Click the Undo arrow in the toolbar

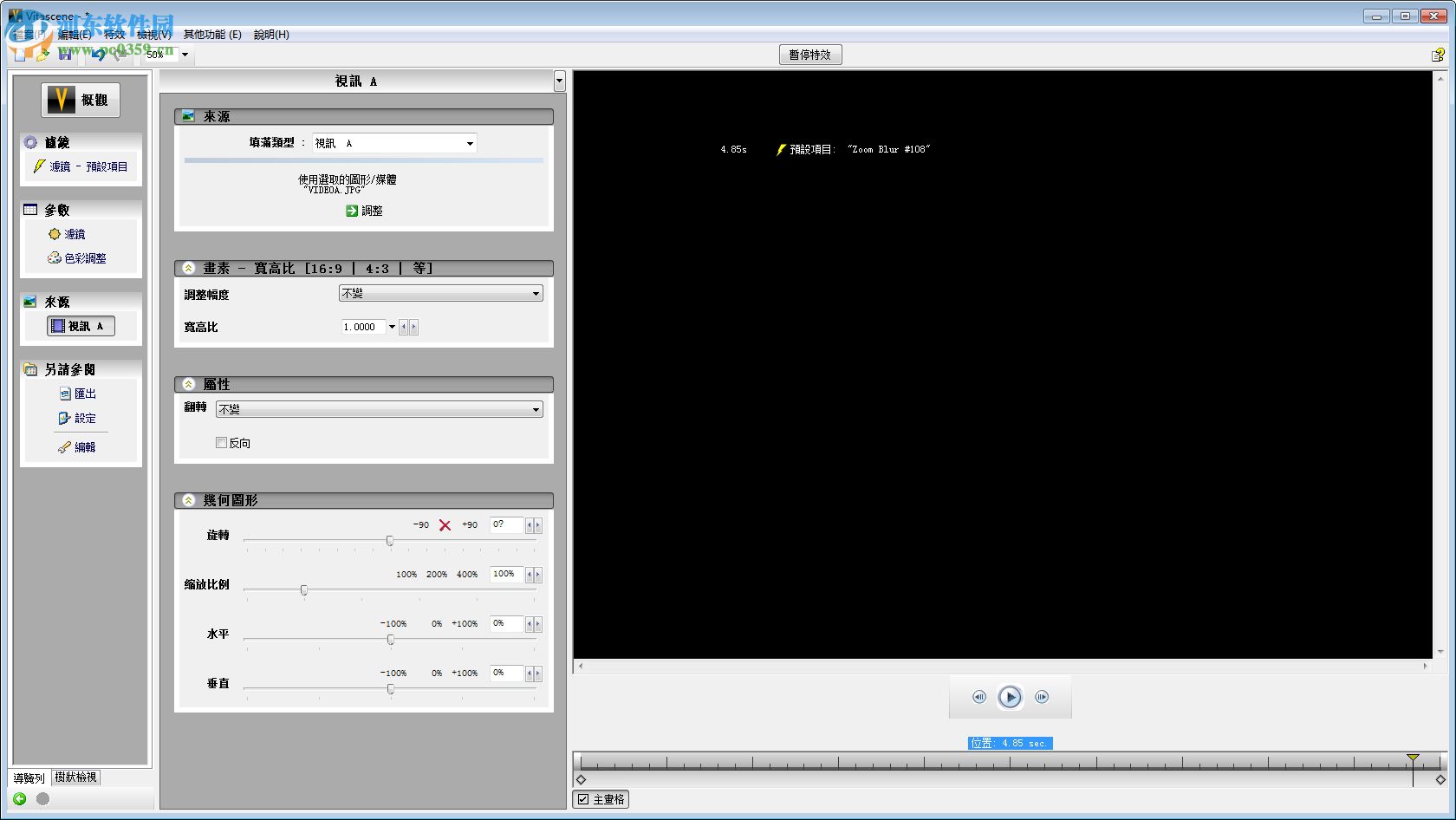pos(98,55)
